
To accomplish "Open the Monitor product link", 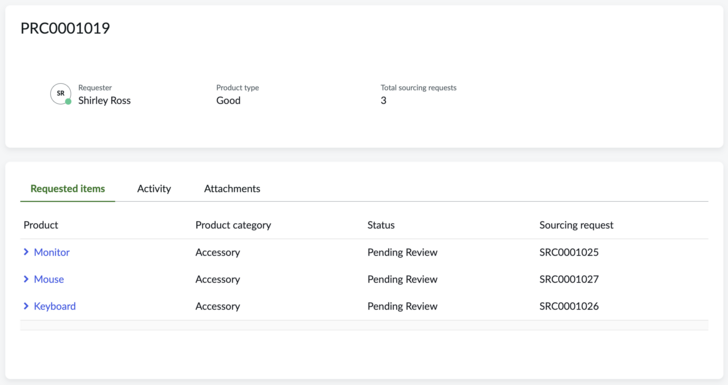I will point(52,252).
